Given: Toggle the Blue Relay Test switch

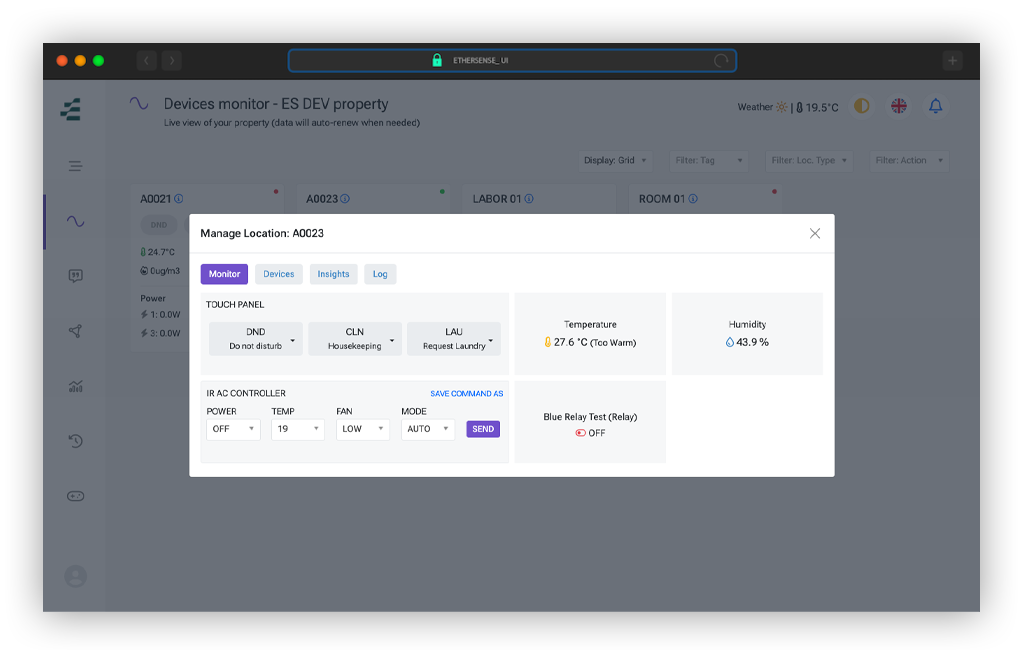Looking at the screenshot, I should click(580, 433).
